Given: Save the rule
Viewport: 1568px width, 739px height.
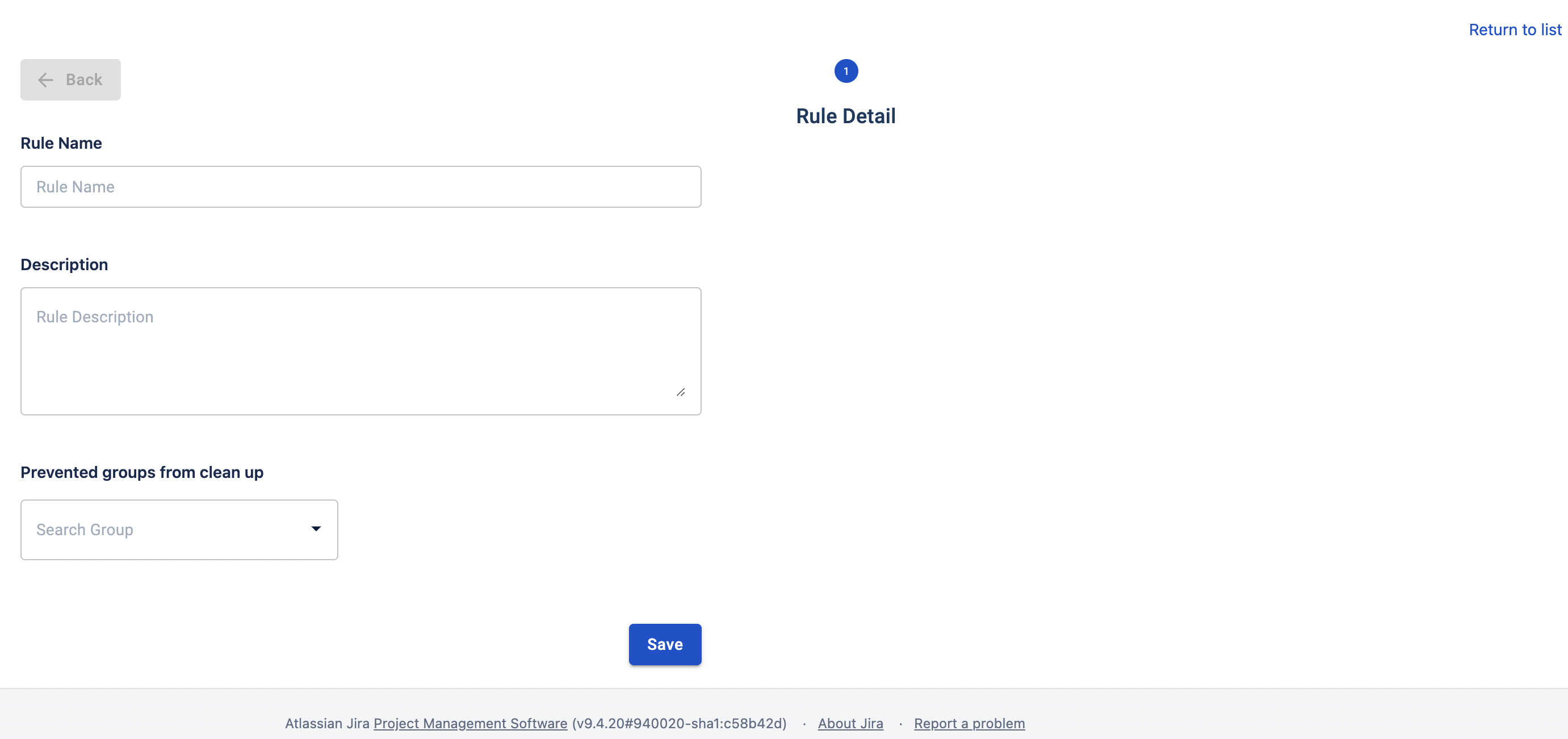Looking at the screenshot, I should click(x=665, y=644).
